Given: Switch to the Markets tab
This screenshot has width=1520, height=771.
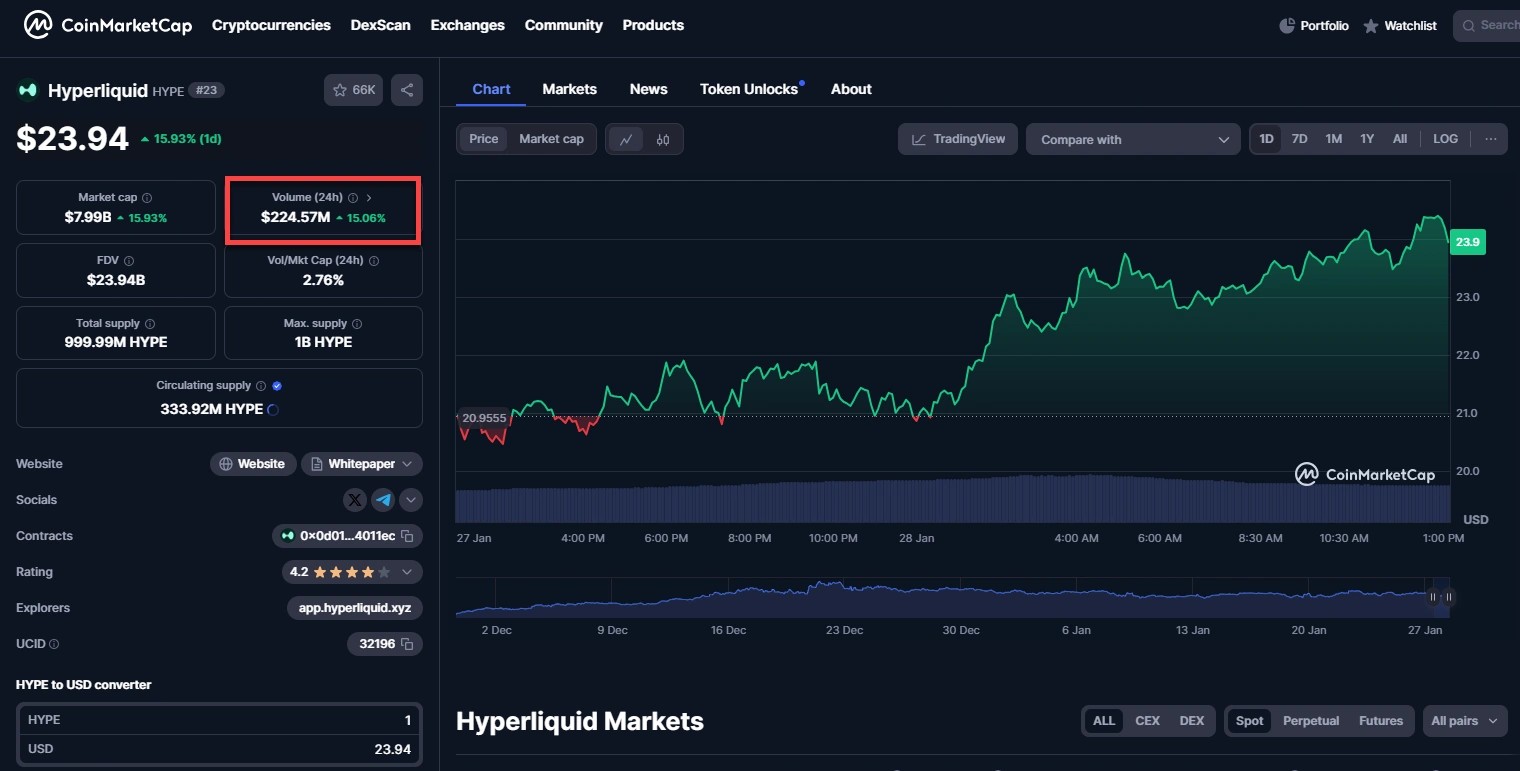Looking at the screenshot, I should point(569,89).
